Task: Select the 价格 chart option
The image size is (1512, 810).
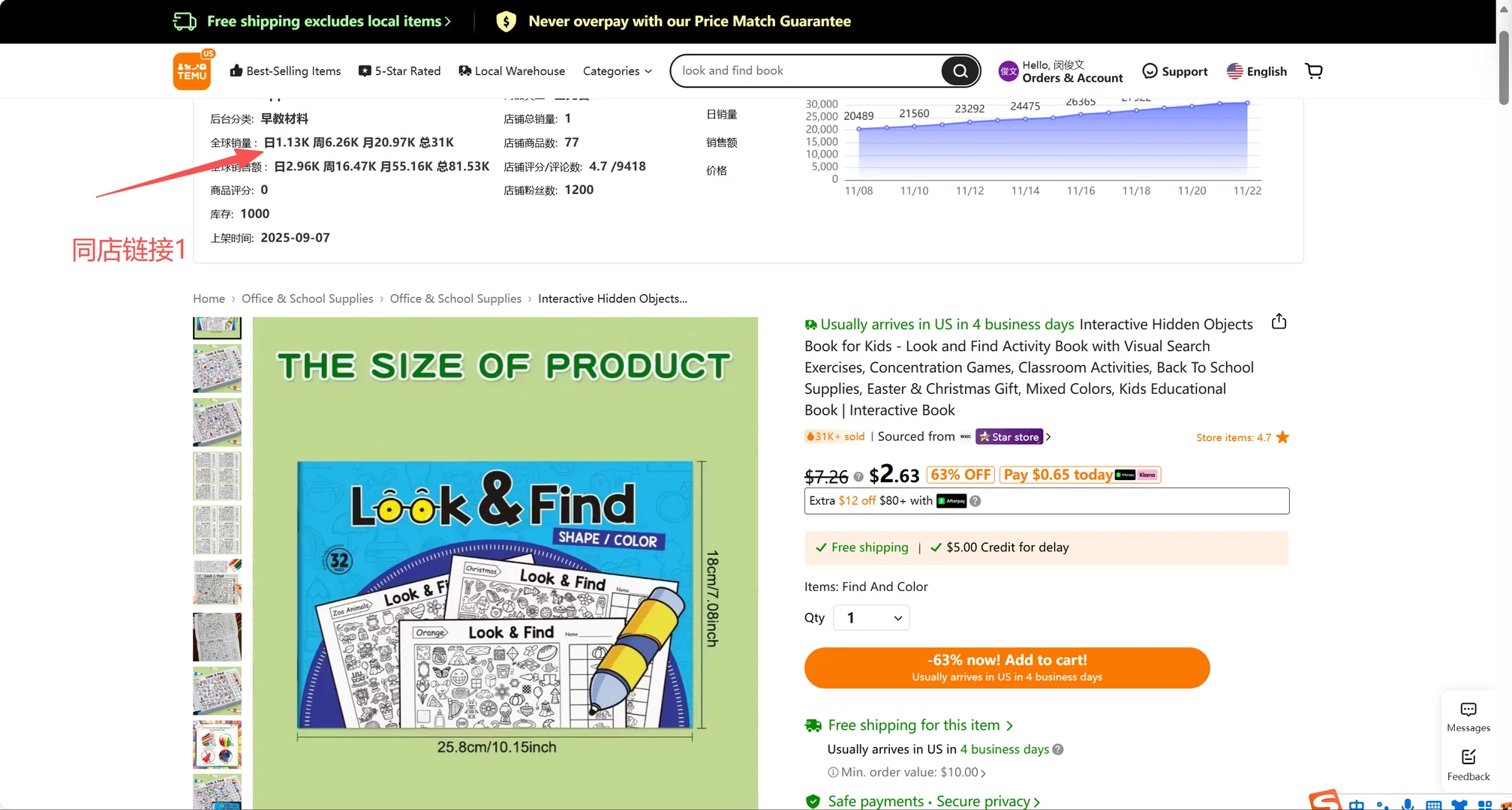Action: (x=717, y=170)
